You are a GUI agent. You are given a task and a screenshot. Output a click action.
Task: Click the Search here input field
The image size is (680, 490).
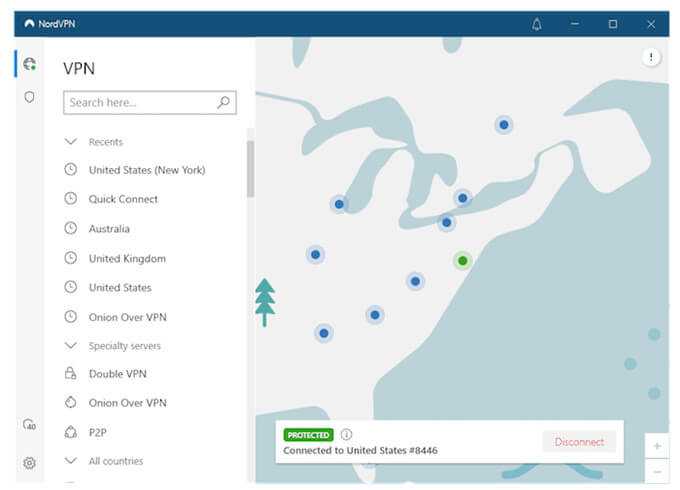[x=150, y=102]
